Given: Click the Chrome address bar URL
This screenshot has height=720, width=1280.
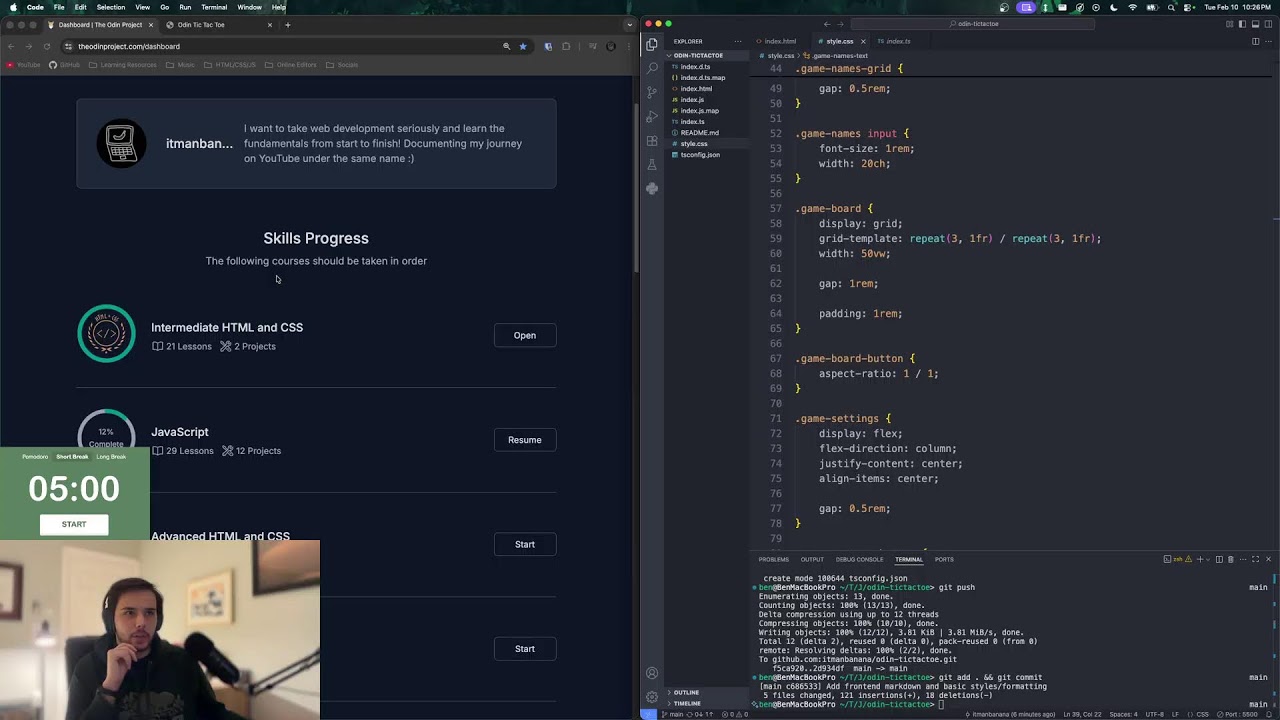Looking at the screenshot, I should pos(129,46).
